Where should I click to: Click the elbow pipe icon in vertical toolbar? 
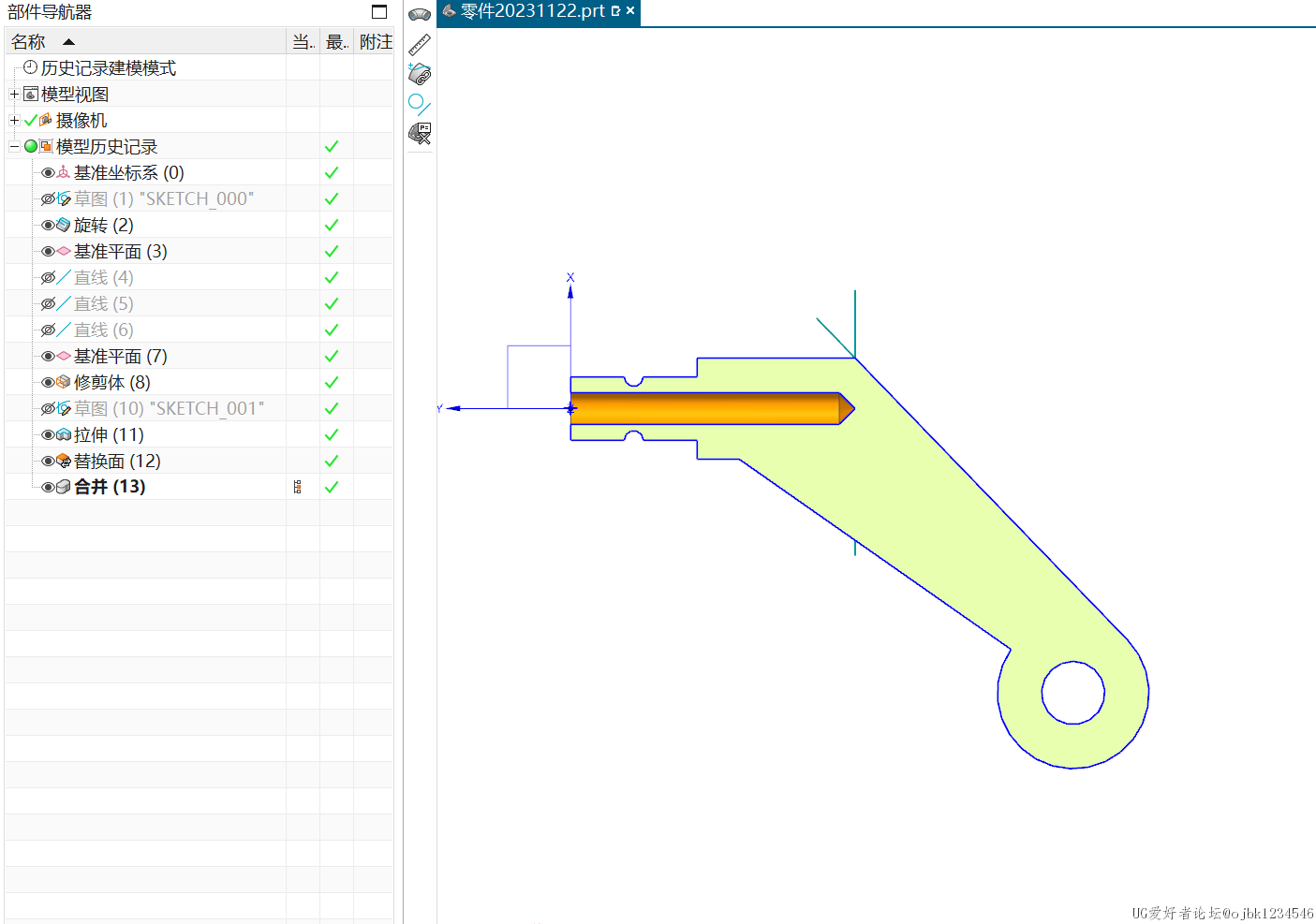(x=420, y=14)
